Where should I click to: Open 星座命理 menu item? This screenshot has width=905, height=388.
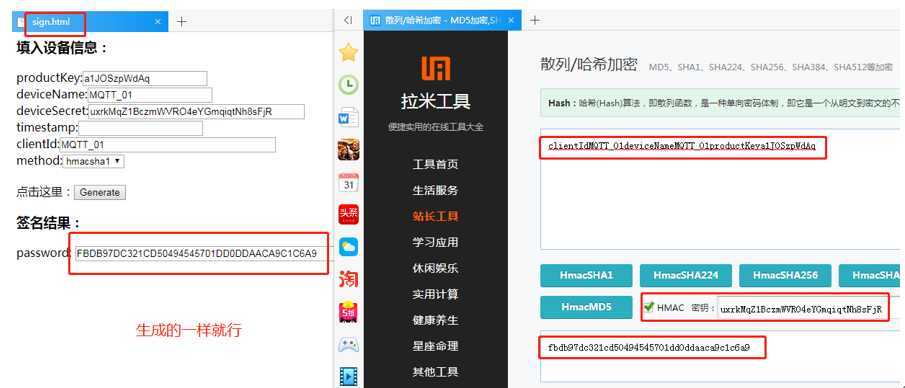436,346
